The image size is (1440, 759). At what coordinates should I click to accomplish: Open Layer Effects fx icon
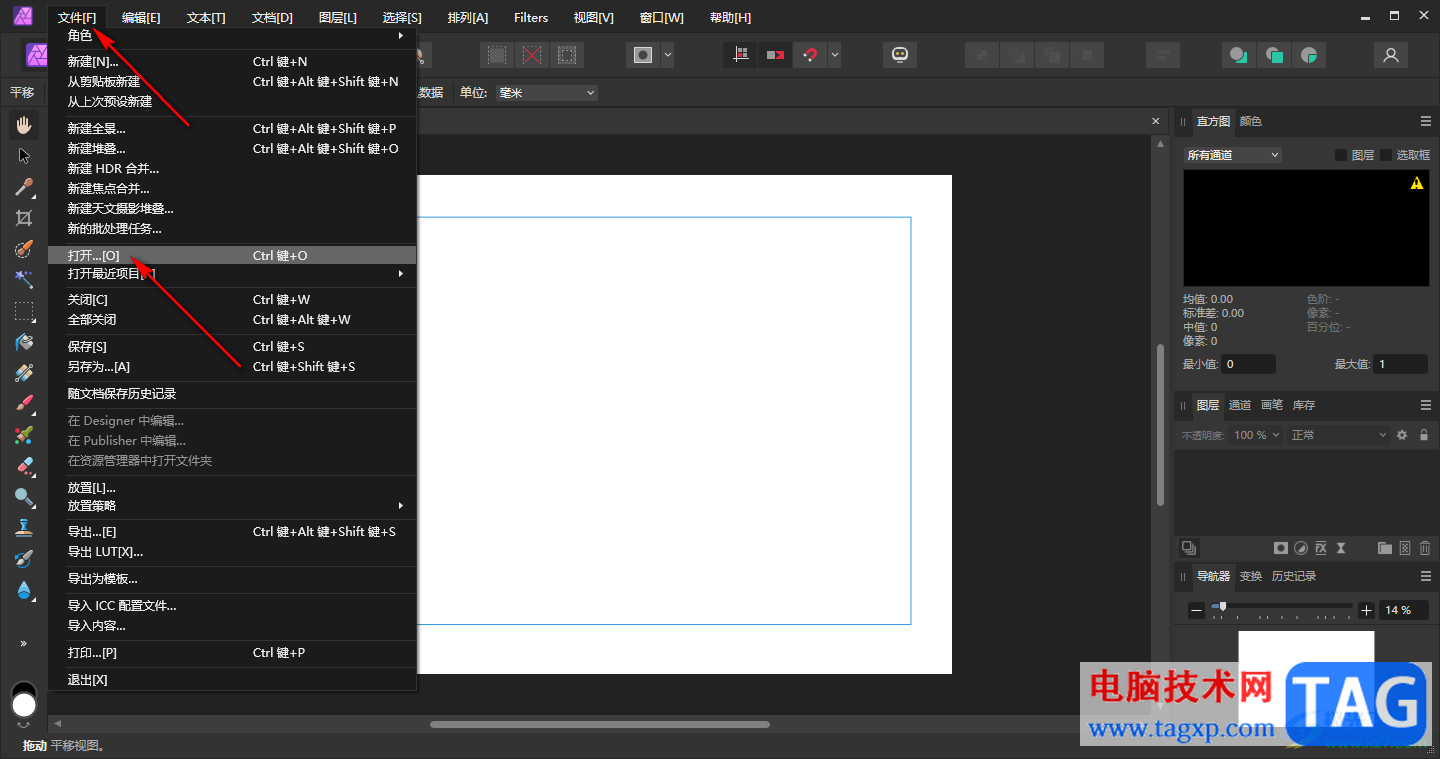tap(1321, 548)
